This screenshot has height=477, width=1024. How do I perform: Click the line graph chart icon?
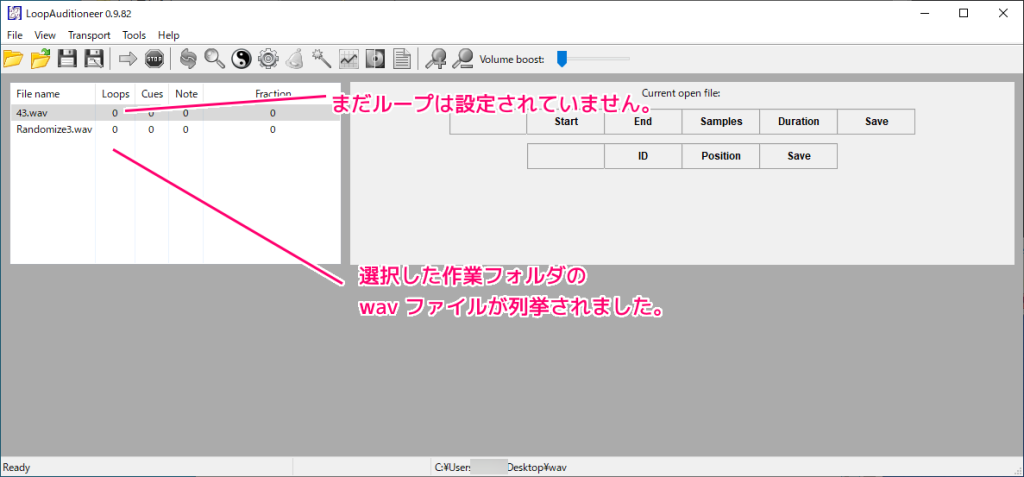tap(349, 59)
